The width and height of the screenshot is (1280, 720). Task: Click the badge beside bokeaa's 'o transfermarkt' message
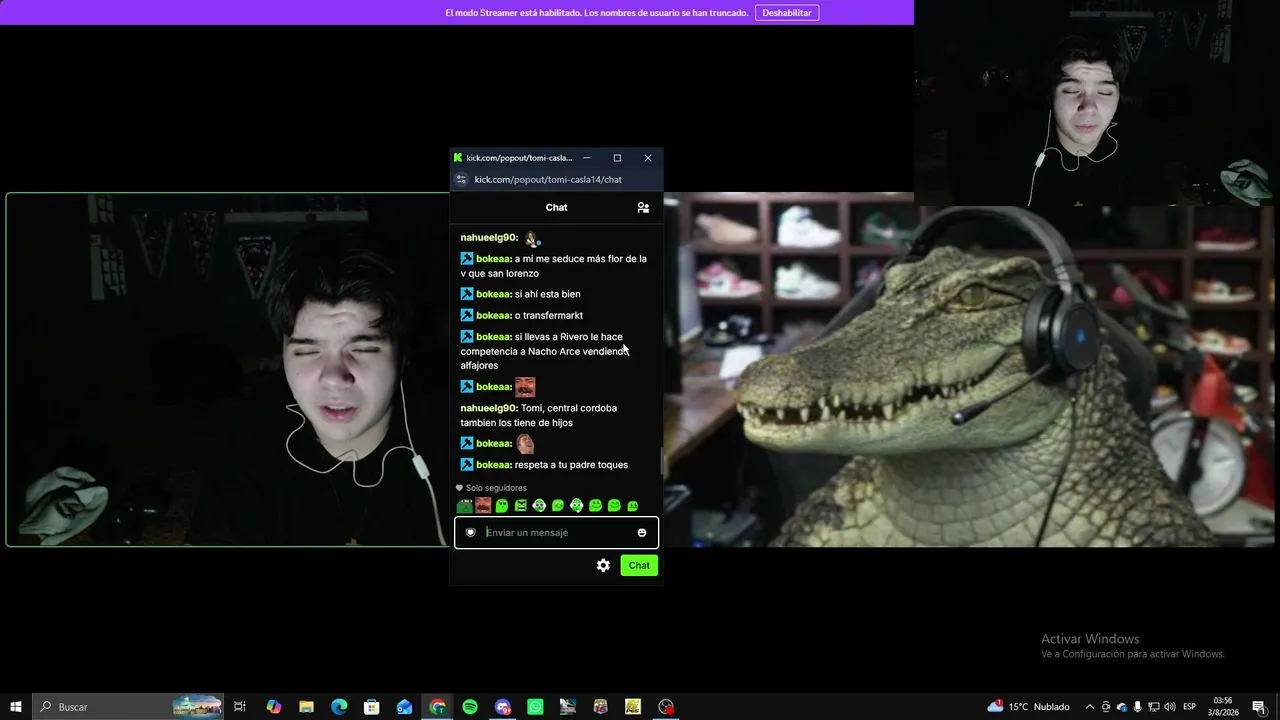pos(467,316)
